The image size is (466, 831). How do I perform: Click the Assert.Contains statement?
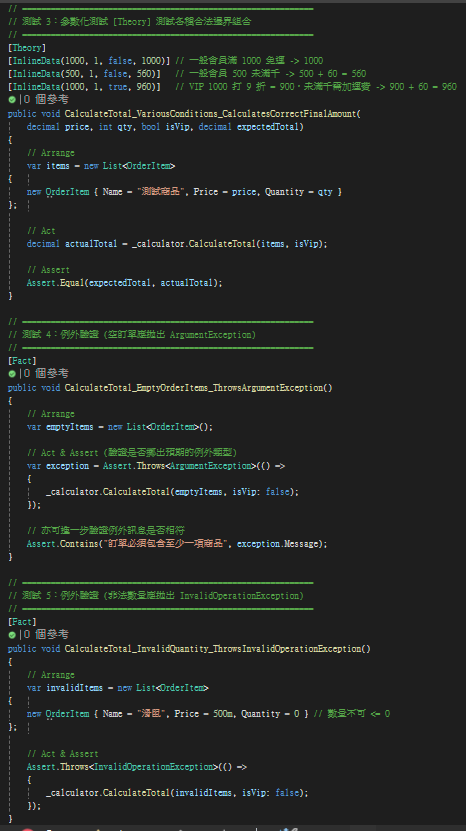177,544
